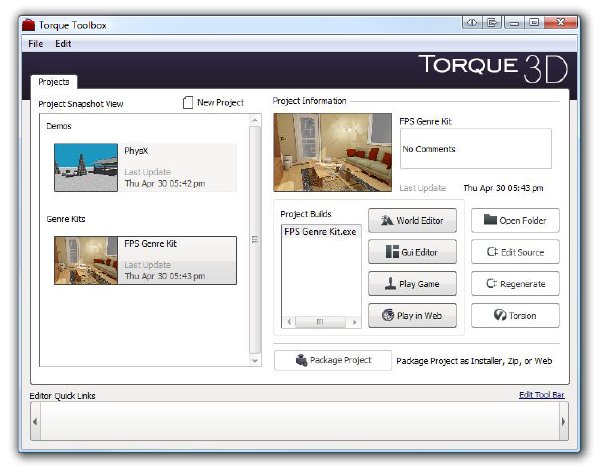Click the Play Game joystick icon
Image resolution: width=600 pixels, height=472 pixels.
[x=390, y=283]
